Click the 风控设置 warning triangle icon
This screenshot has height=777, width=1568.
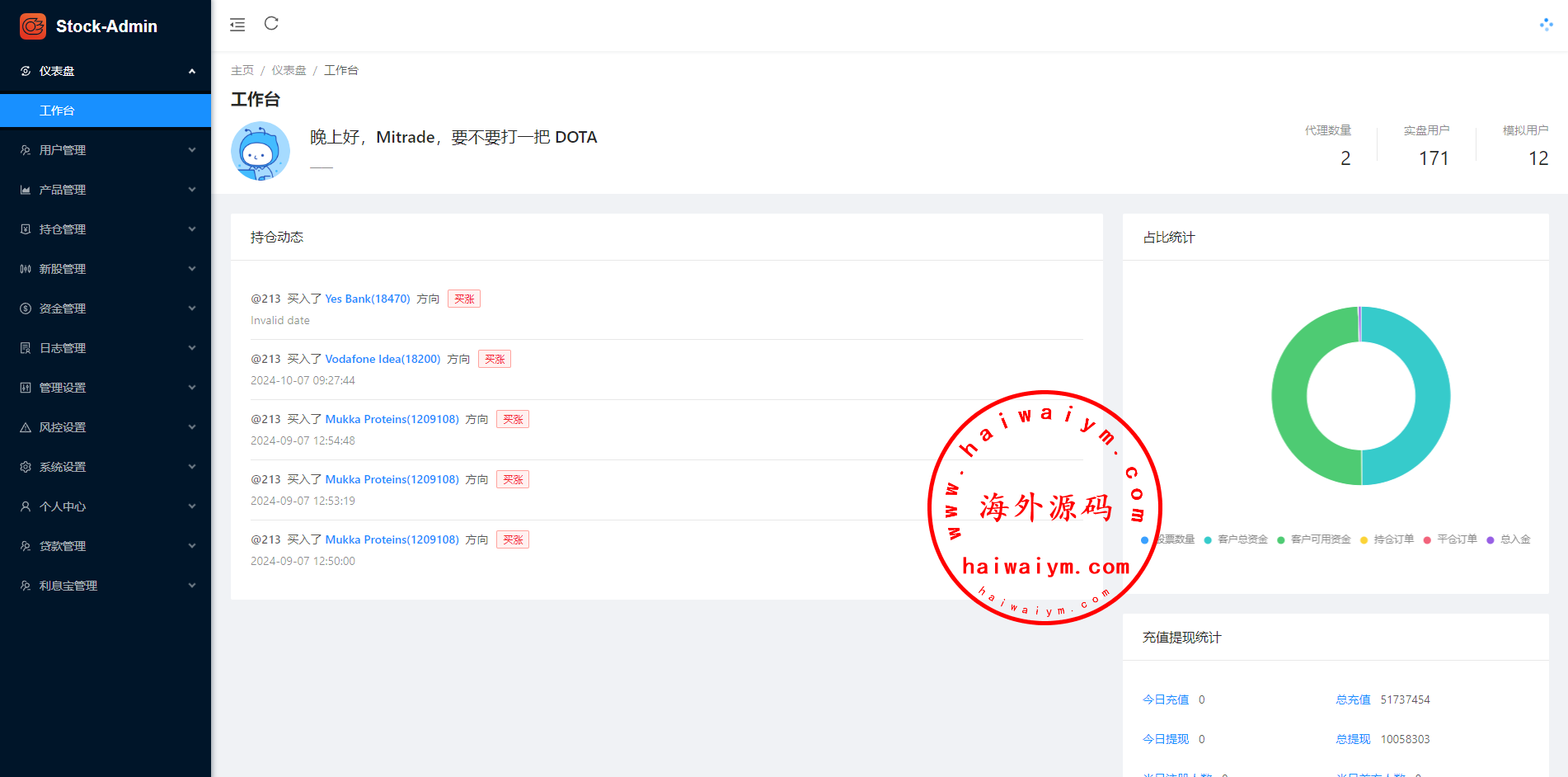(x=26, y=427)
